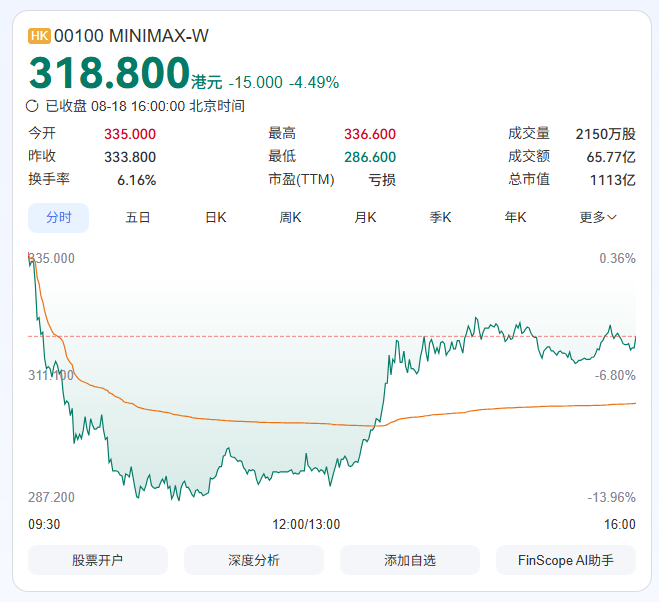This screenshot has height=602, width=659.
Task: Launch FinScope AI助手 button
Action: coord(566,560)
